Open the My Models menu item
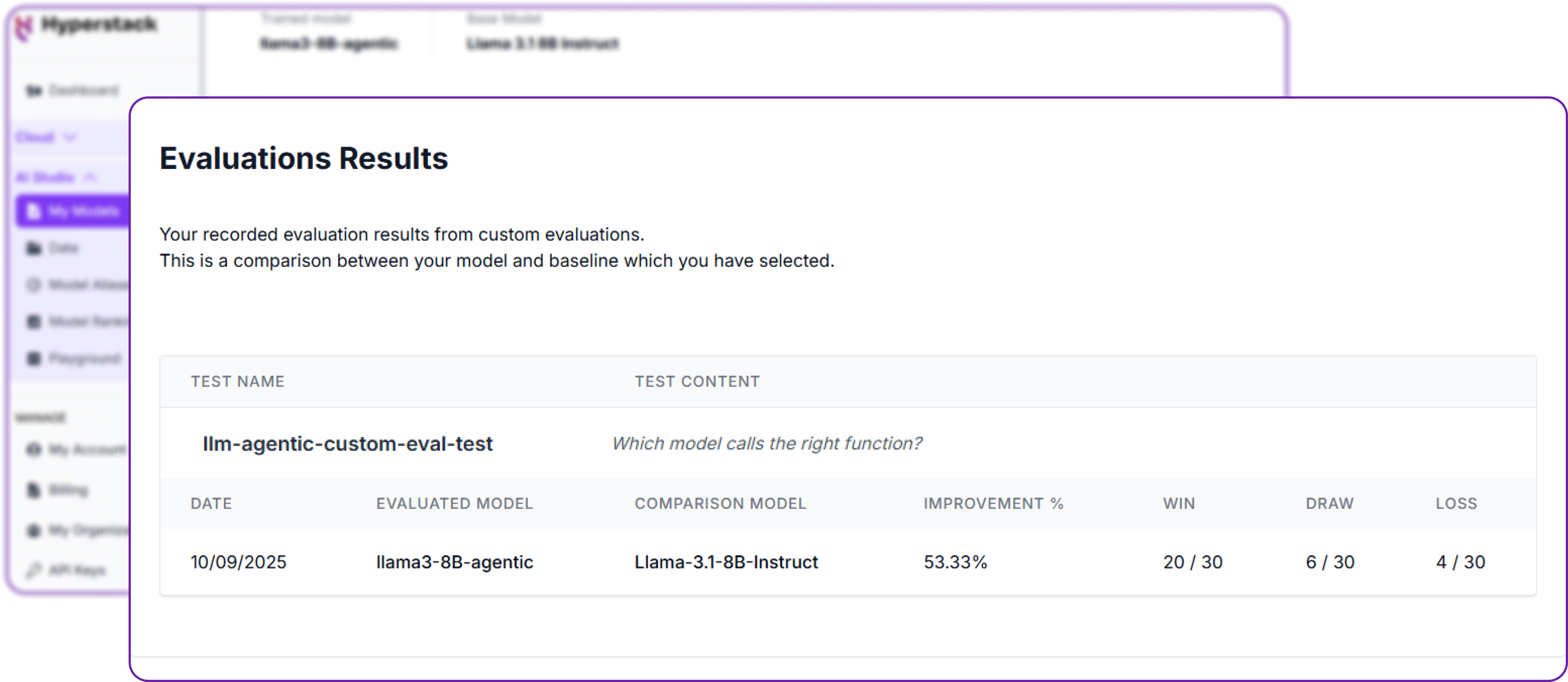 coord(73,211)
